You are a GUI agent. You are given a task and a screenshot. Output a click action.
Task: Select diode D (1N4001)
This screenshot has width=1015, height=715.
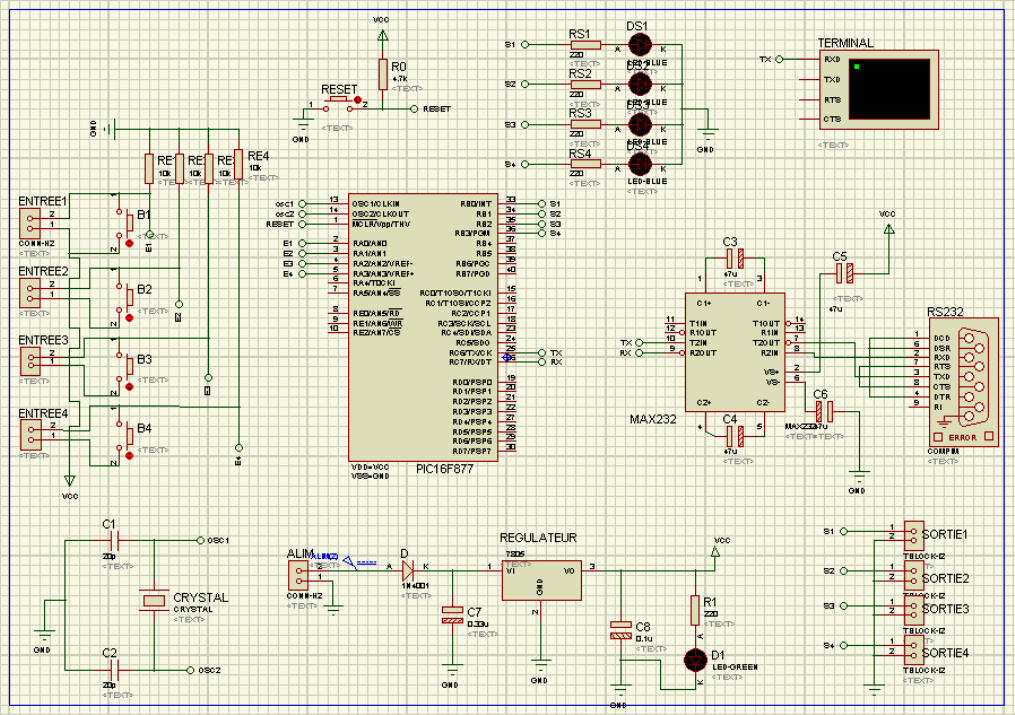[x=408, y=570]
